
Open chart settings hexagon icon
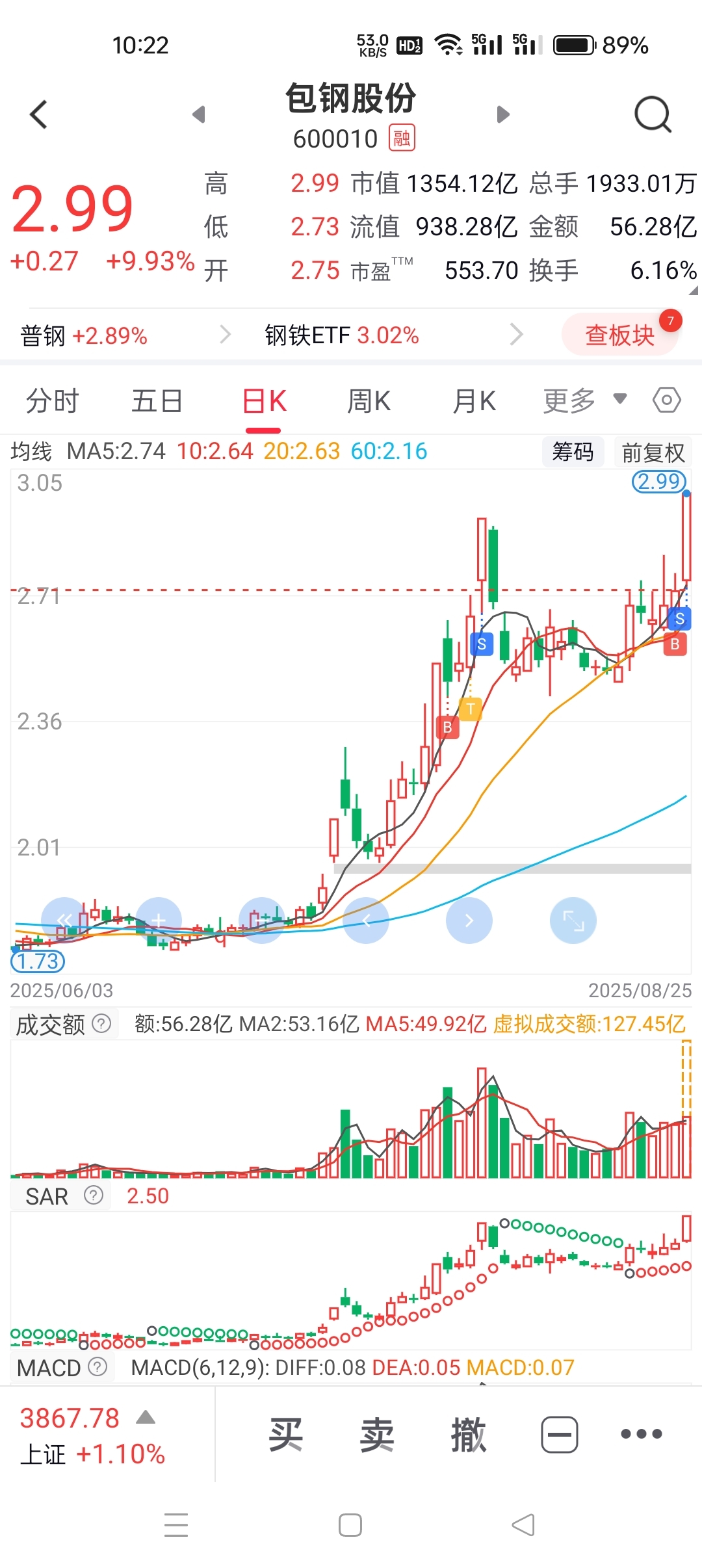click(667, 400)
